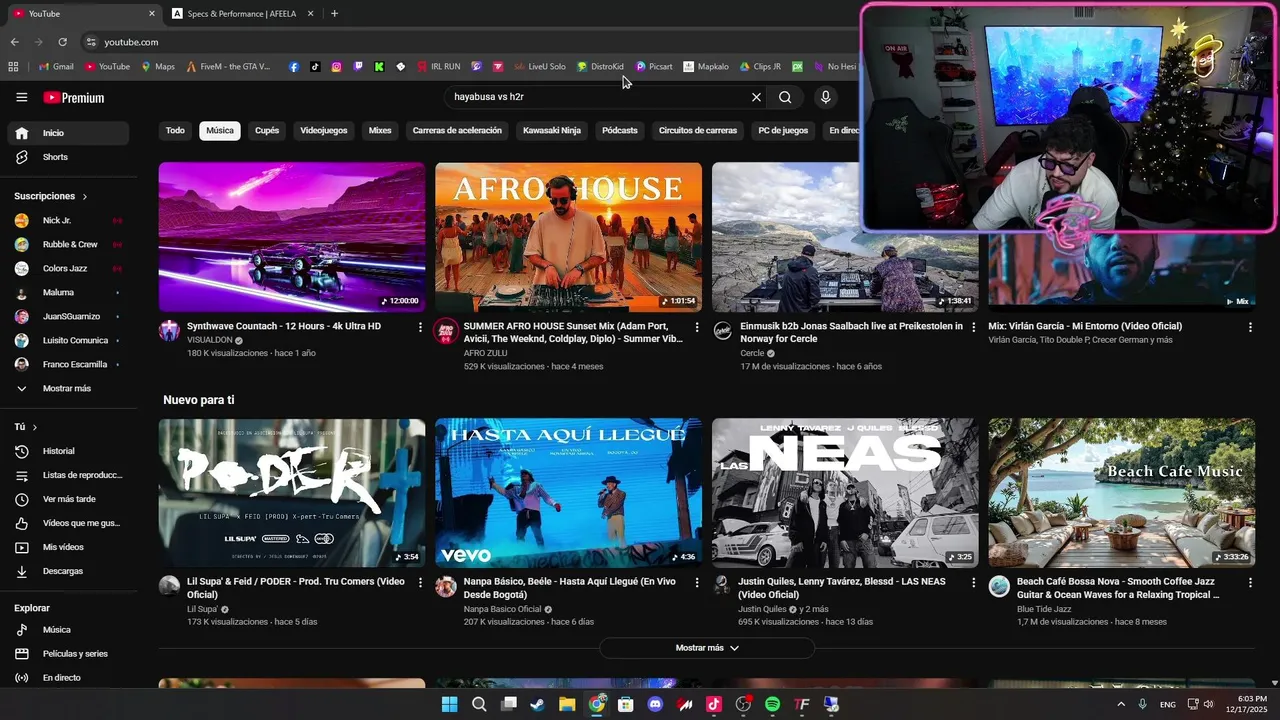The height and width of the screenshot is (720, 1280).
Task: Open Steam from the taskbar
Action: click(x=538, y=704)
